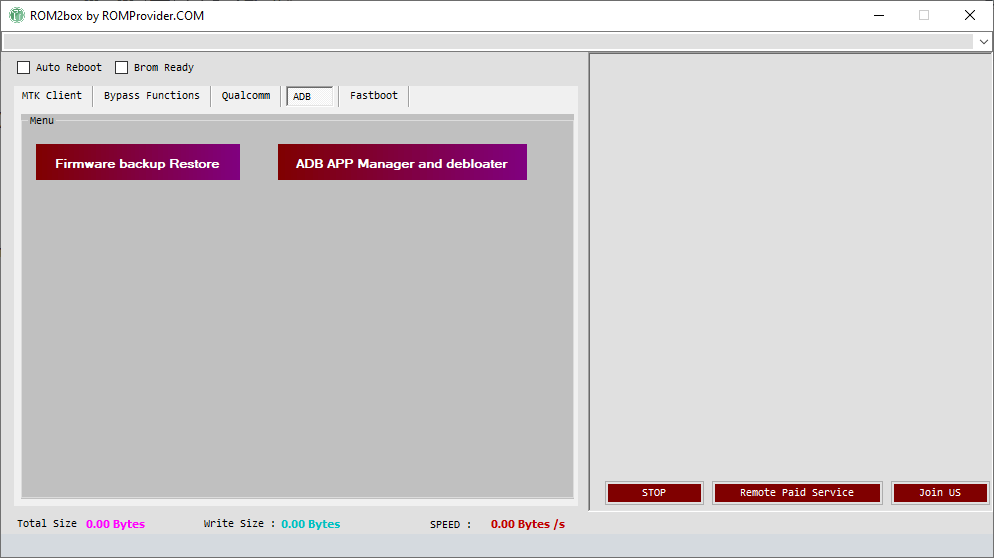Select the Qualcomm tab
The image size is (994, 558).
(x=246, y=96)
